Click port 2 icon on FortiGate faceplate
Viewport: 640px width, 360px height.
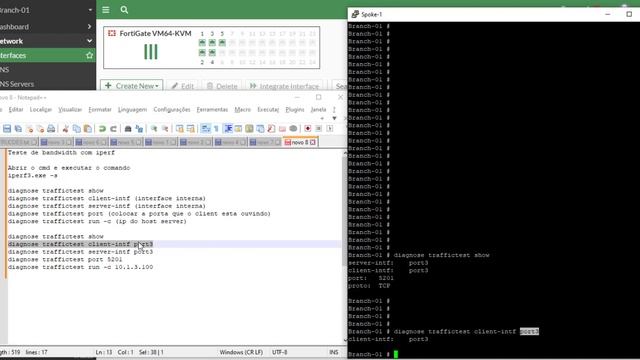click(x=202, y=53)
